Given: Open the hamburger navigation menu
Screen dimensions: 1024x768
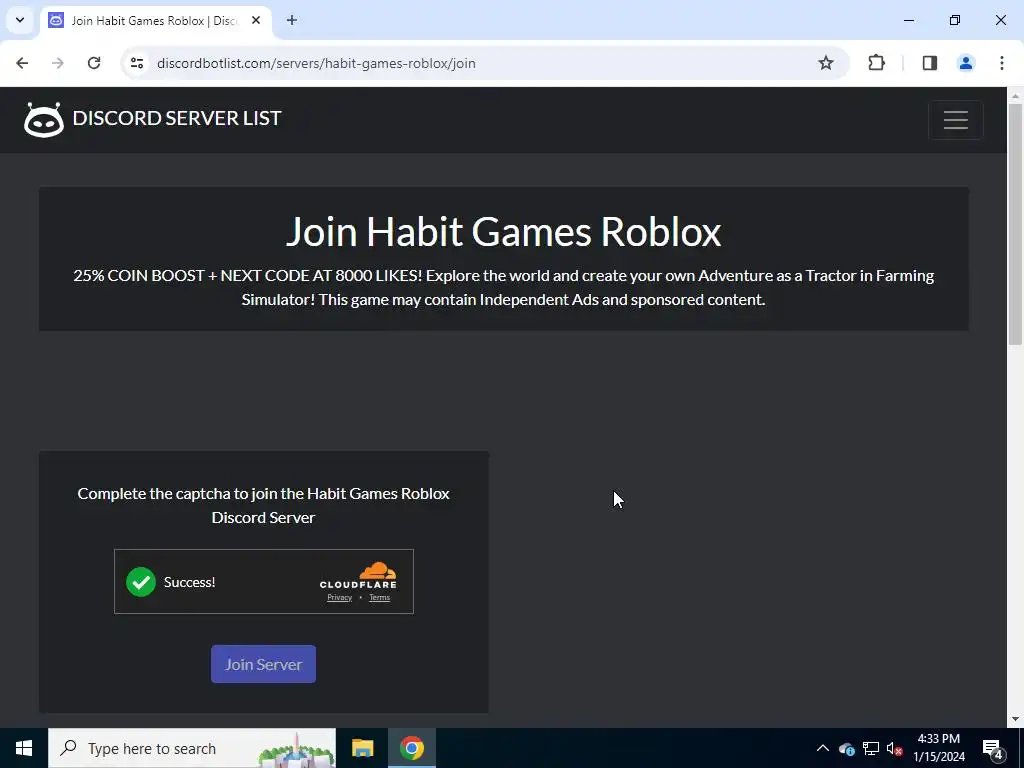Looking at the screenshot, I should [x=955, y=120].
